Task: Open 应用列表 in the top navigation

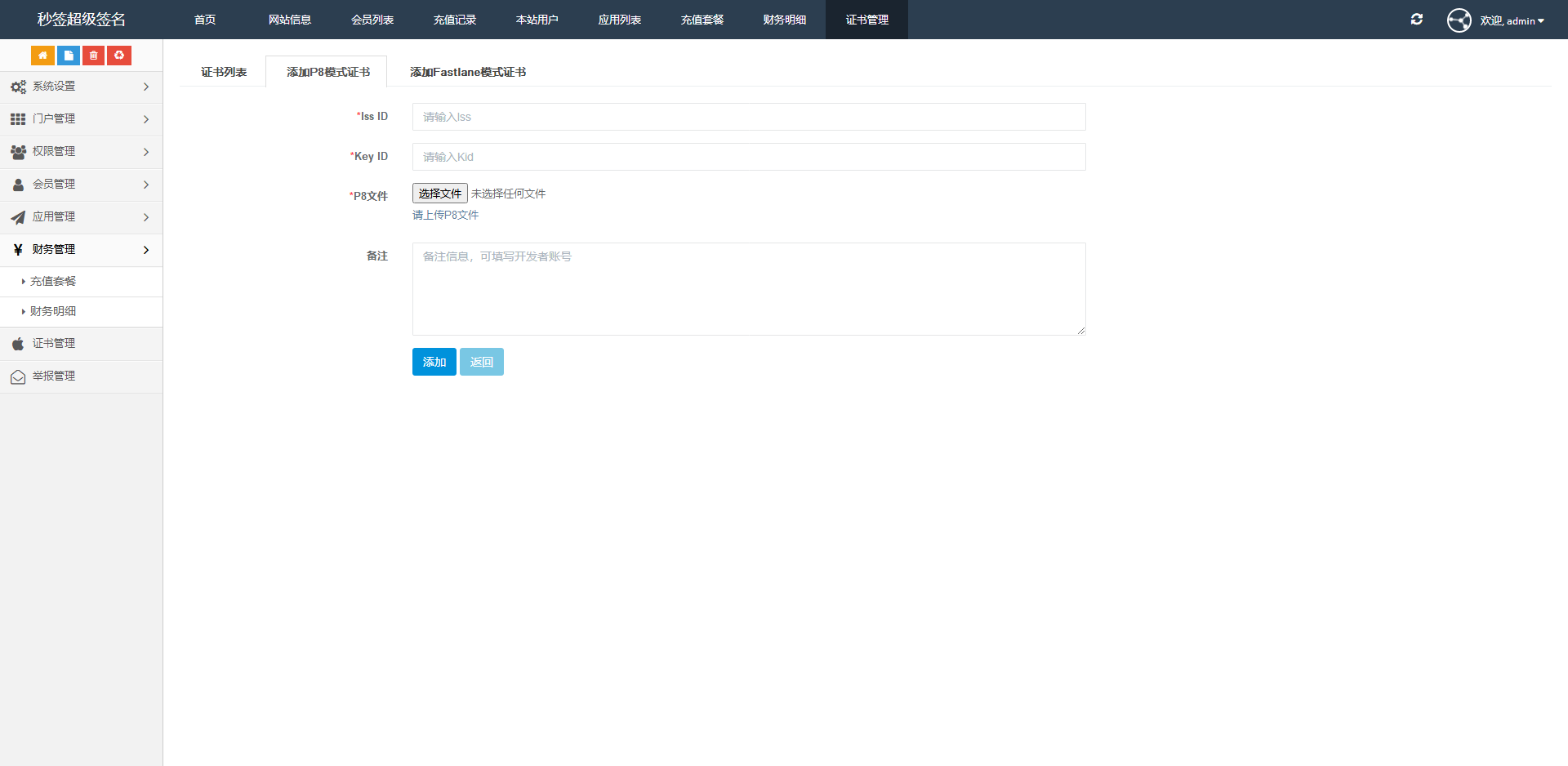Action: 620,20
